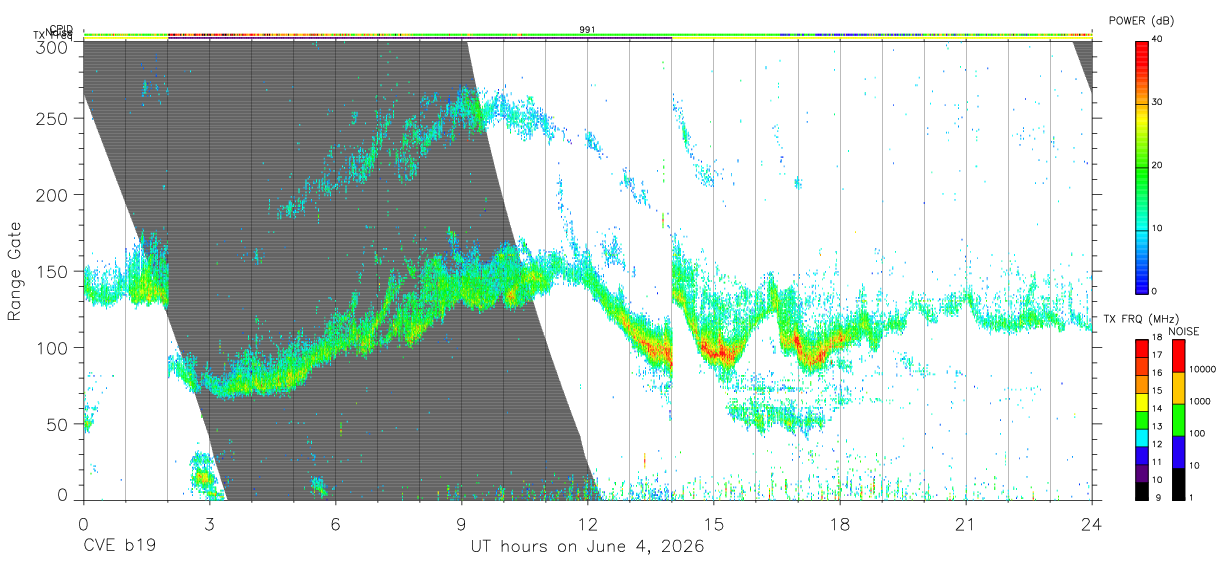Click the range gate tick 250
Screen dimensions: 1228x567
[x=54, y=119]
